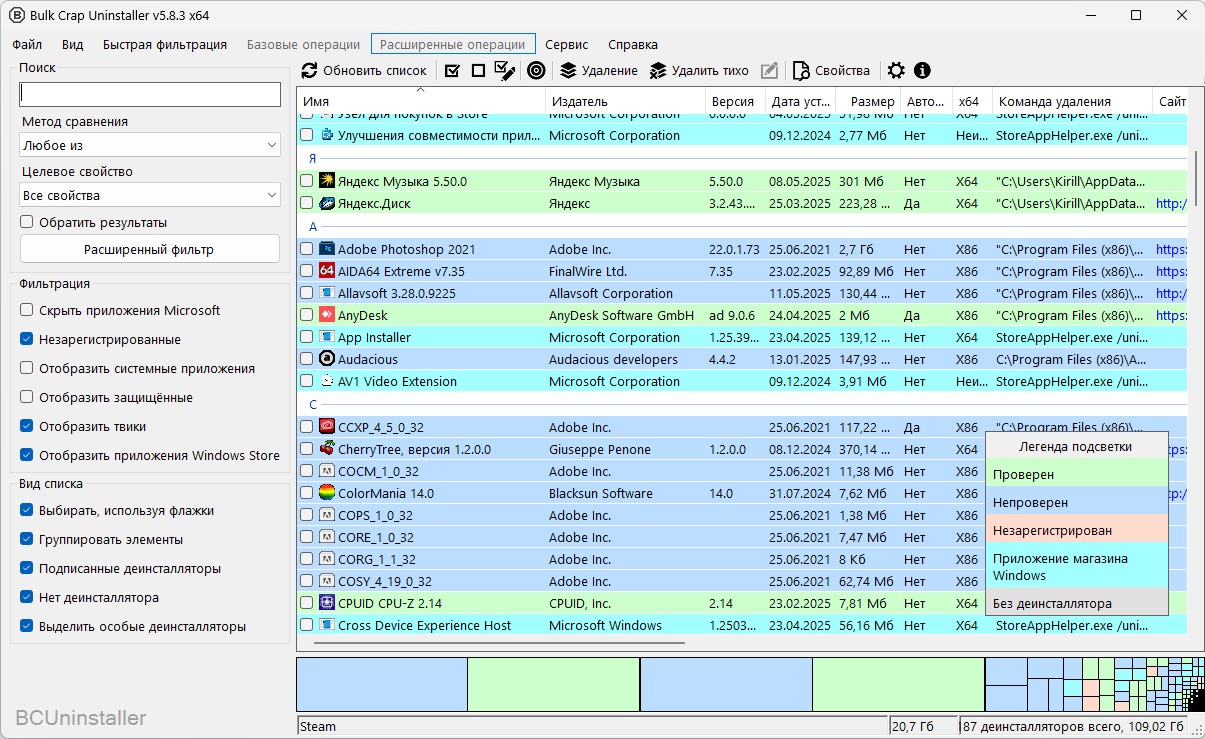Tick the checkbox for AnyDesk row
This screenshot has width=1205, height=739.
(x=307, y=315)
